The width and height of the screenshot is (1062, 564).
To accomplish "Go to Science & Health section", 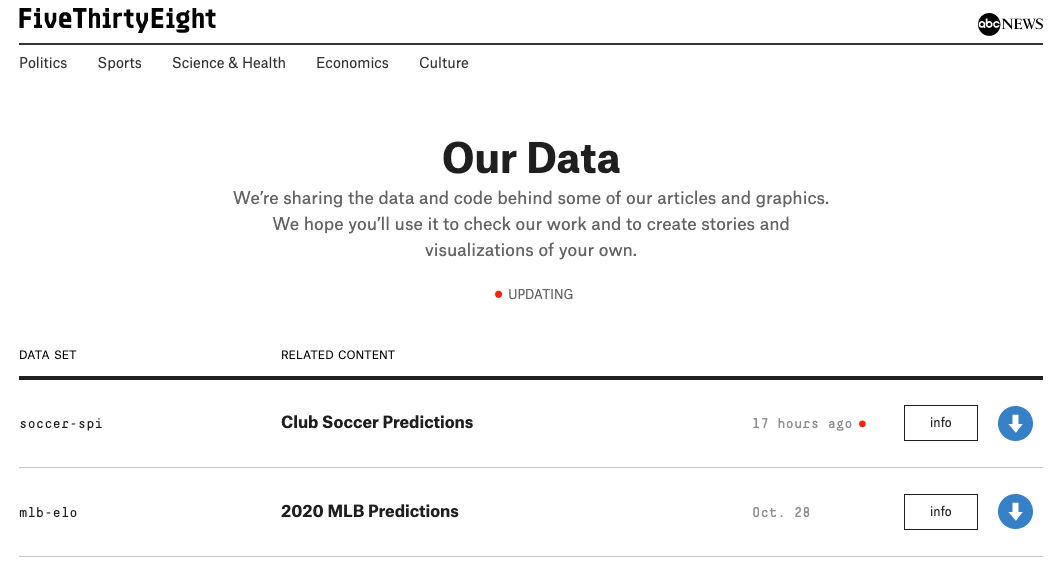I will [x=229, y=63].
